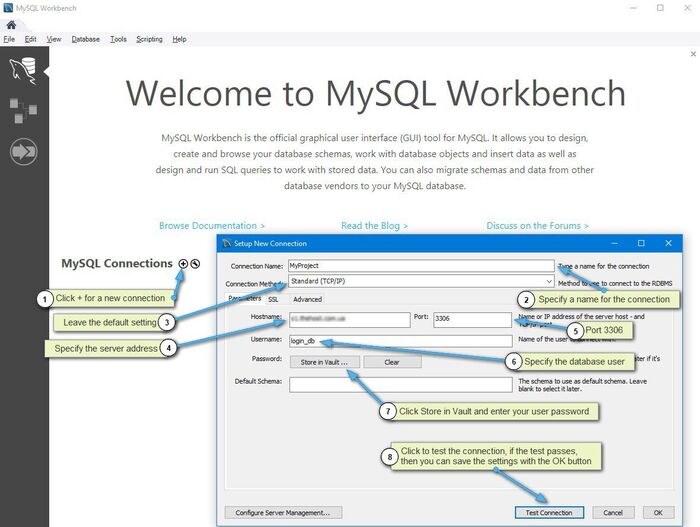
Task: Open the Scripting menu
Action: tap(149, 39)
